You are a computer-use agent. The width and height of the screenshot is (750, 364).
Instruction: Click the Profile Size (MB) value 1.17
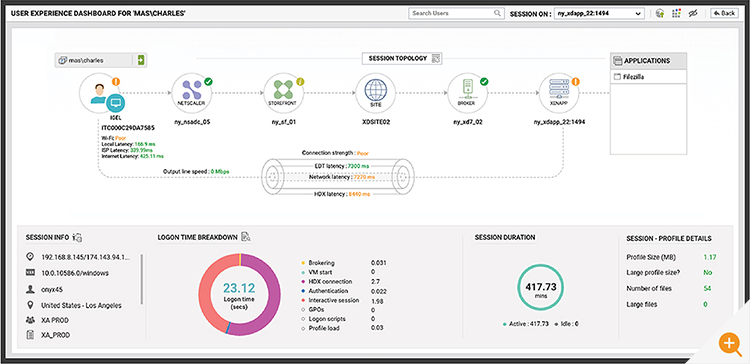pos(709,257)
